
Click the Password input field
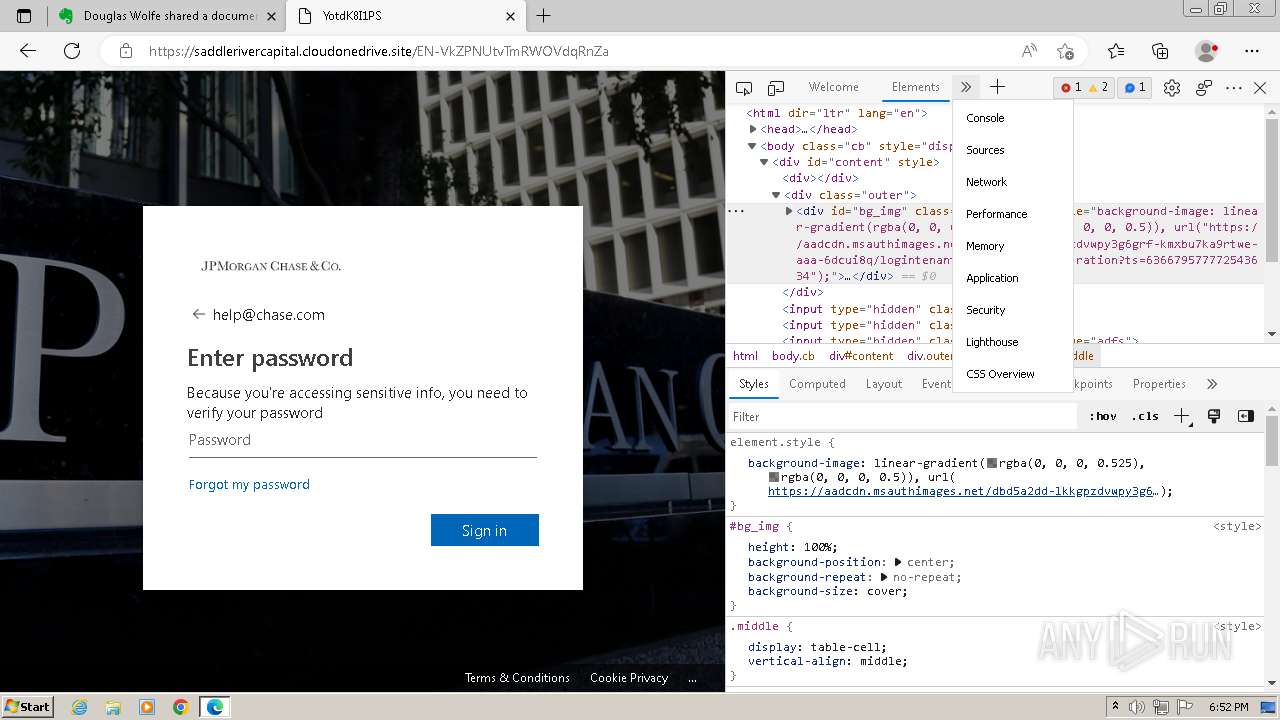point(363,440)
